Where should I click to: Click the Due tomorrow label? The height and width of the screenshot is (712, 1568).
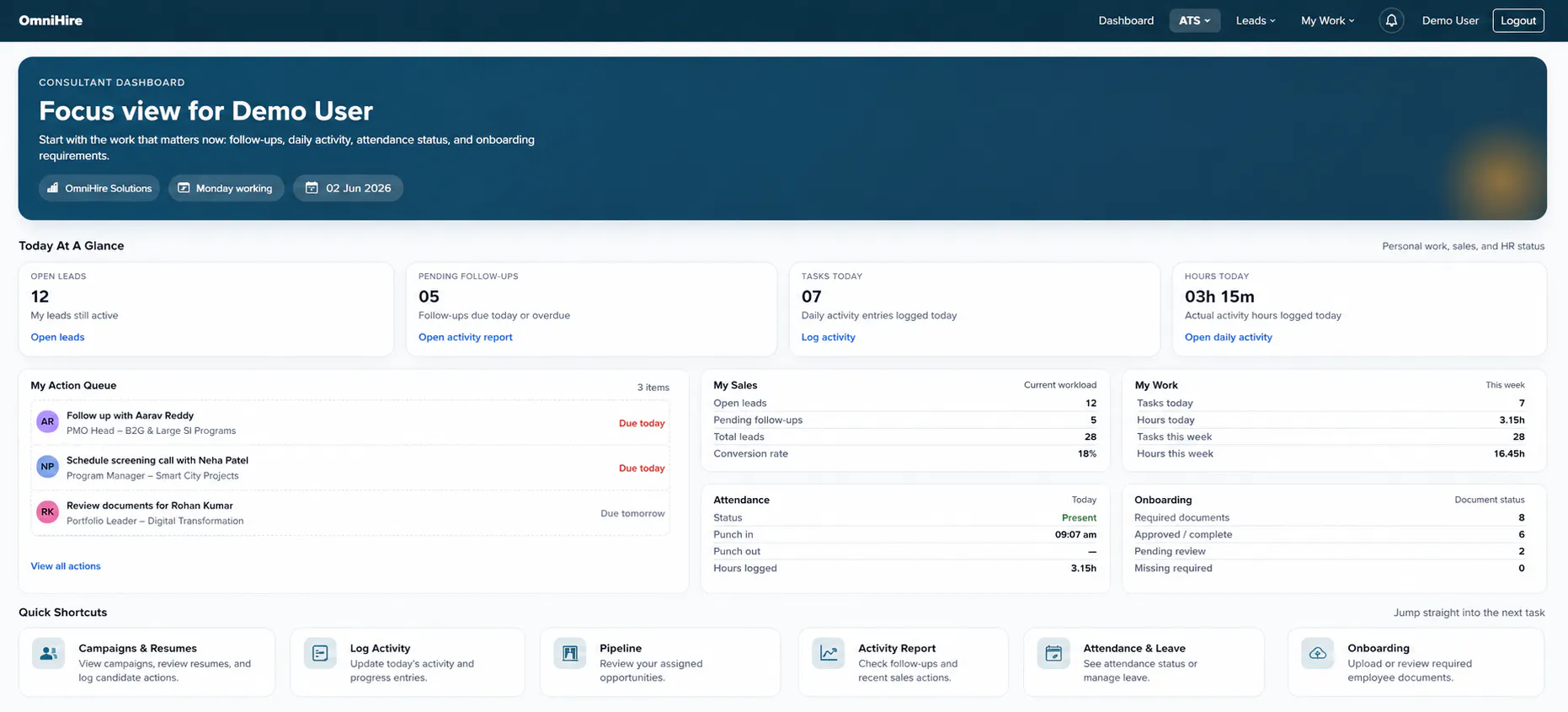[x=632, y=513]
